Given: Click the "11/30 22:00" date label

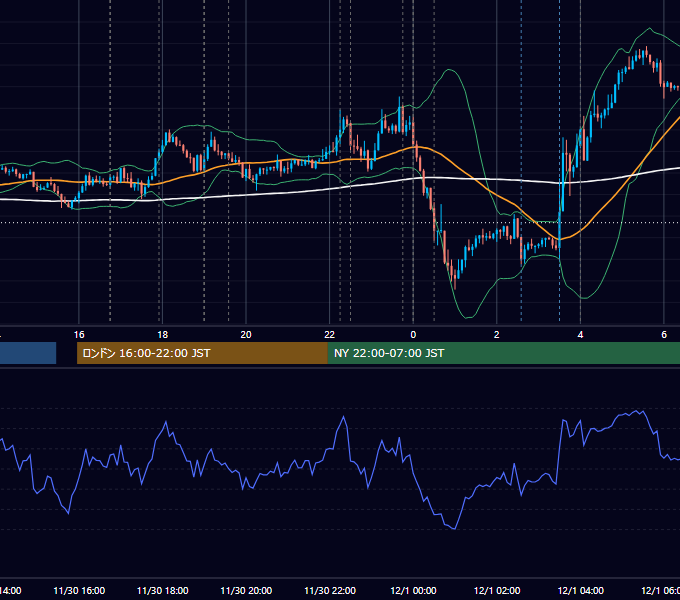Looking at the screenshot, I should pyautogui.click(x=330, y=590).
